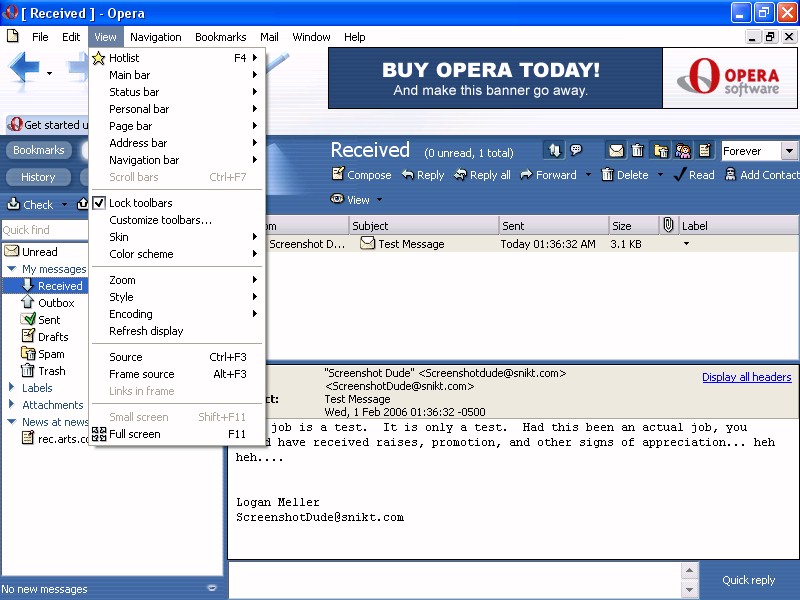Click the threaded view arrows icon
800x600 pixels.
tap(555, 150)
